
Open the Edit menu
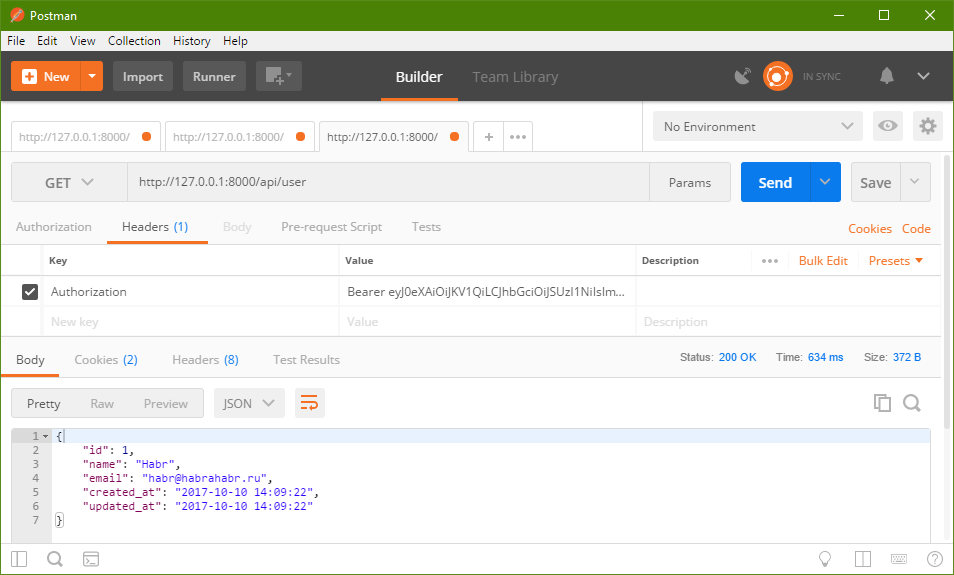(47, 41)
